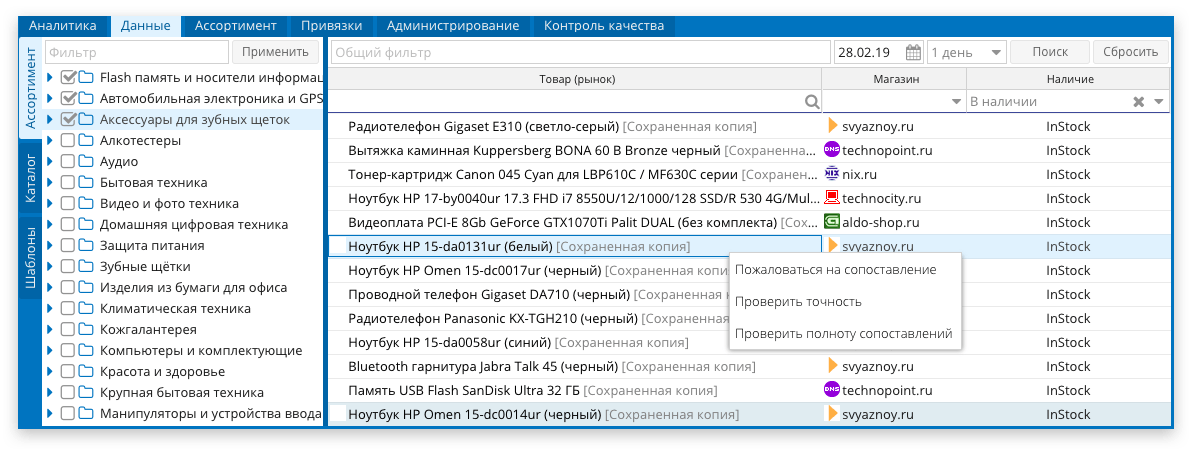The width and height of the screenshot is (1190, 450).
Task: Check the Защита питания checkbox
Action: click(x=68, y=246)
